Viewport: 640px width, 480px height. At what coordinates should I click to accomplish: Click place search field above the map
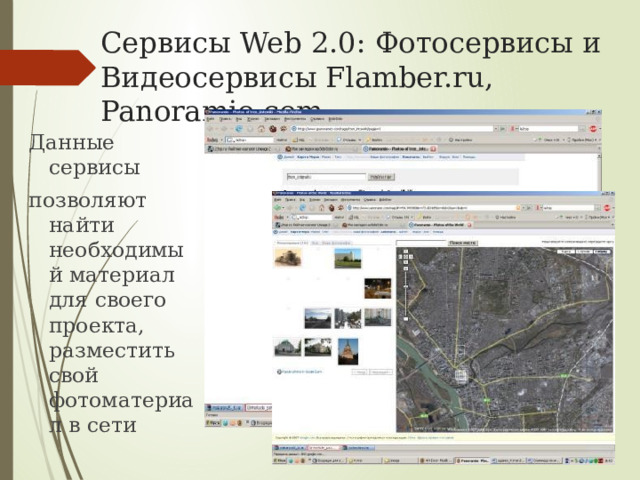pos(421,243)
